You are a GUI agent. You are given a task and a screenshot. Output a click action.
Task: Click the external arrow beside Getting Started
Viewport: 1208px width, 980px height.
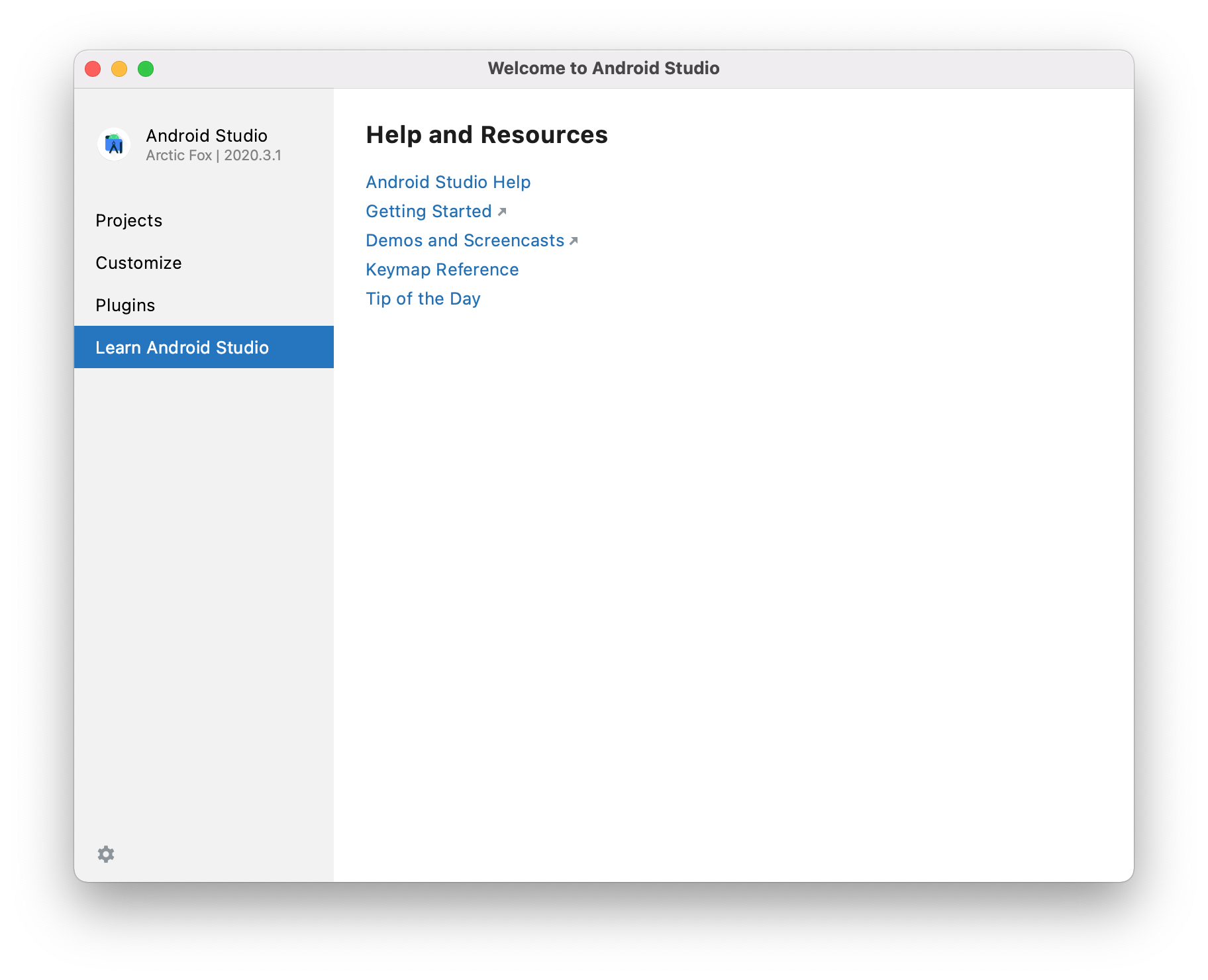click(502, 212)
